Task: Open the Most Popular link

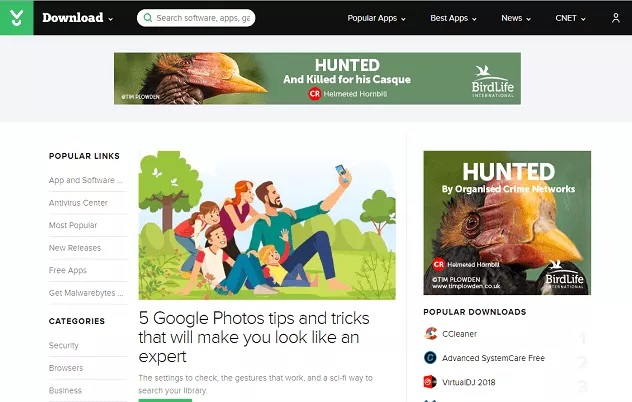Action: [73, 225]
